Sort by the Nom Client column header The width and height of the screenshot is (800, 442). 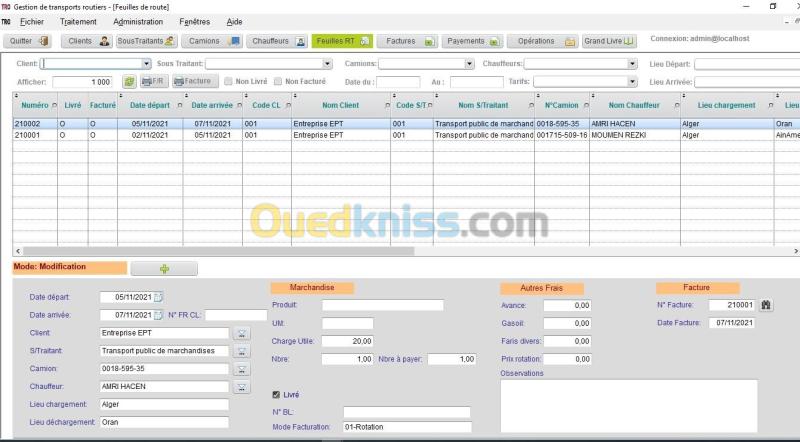click(x=340, y=105)
